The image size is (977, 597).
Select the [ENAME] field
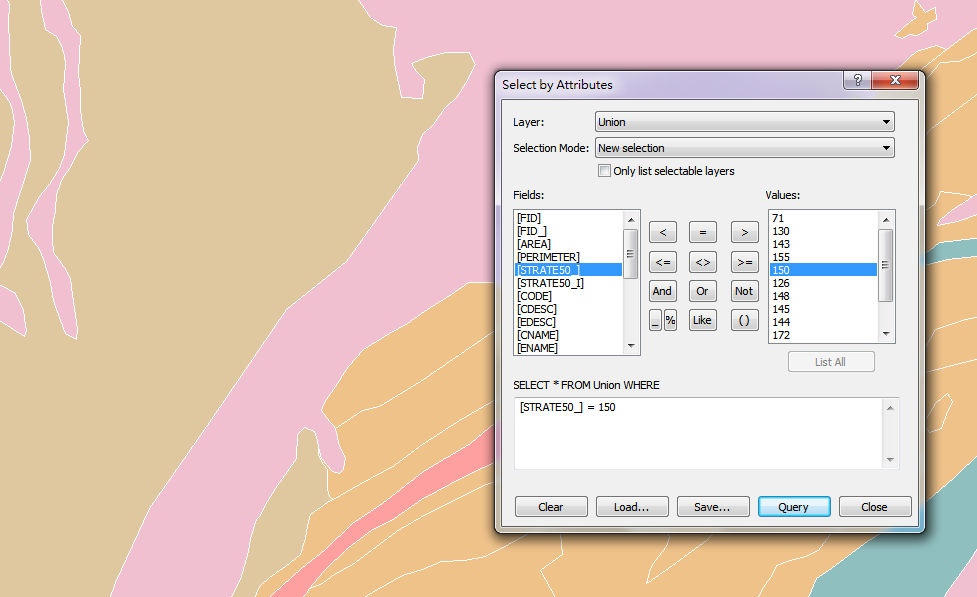point(568,348)
